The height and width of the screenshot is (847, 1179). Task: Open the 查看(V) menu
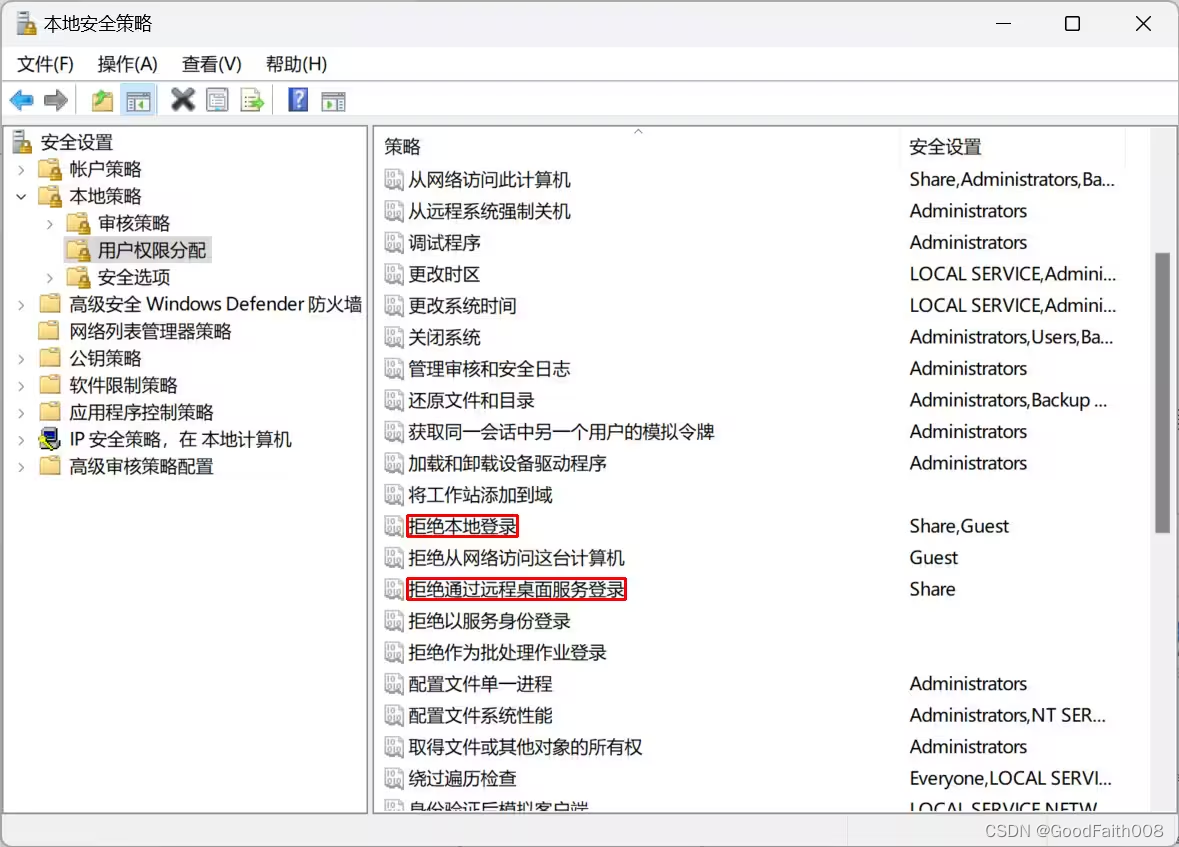[x=211, y=65]
